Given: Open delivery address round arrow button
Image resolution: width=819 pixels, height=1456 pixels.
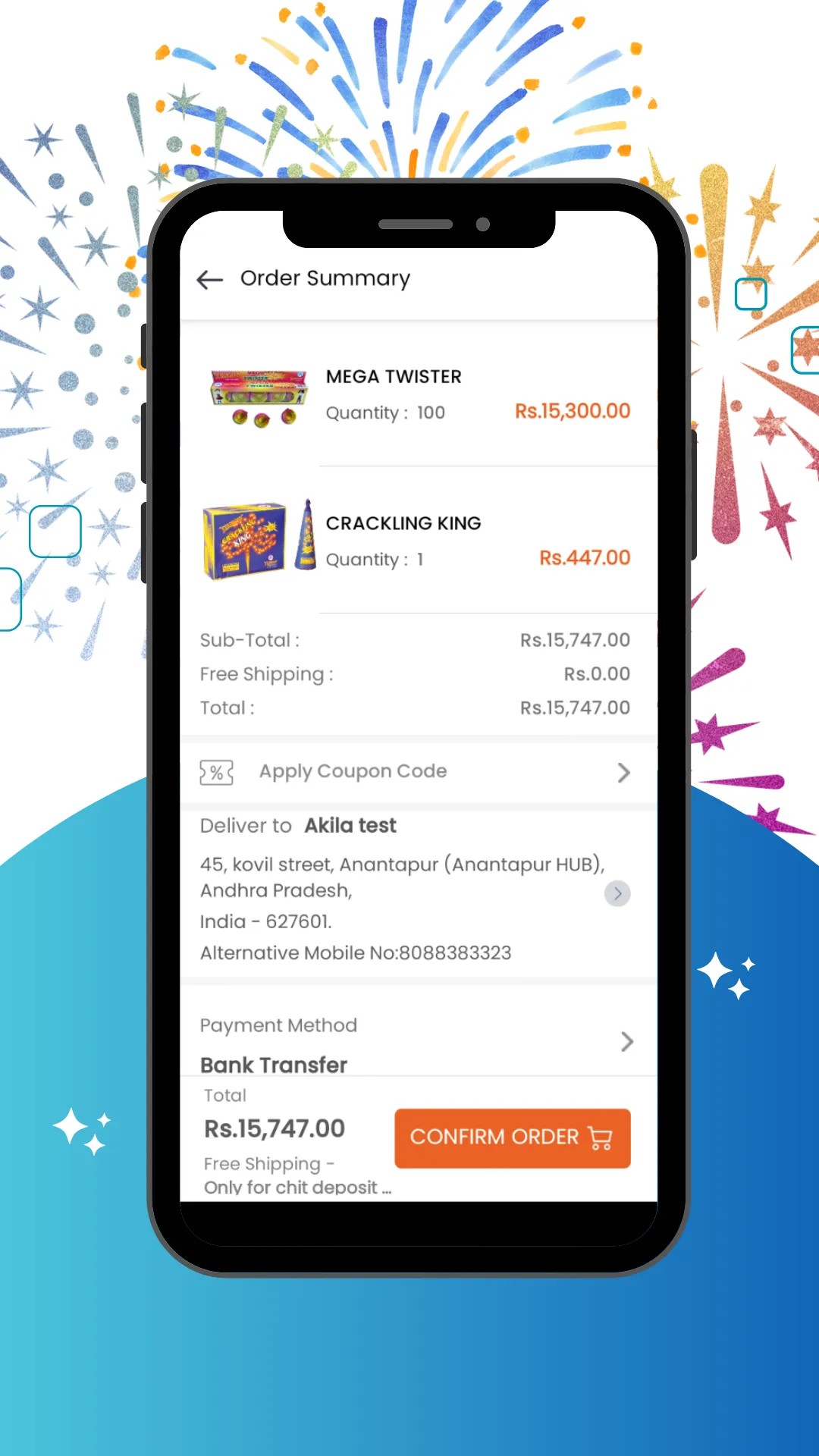Looking at the screenshot, I should click(617, 893).
